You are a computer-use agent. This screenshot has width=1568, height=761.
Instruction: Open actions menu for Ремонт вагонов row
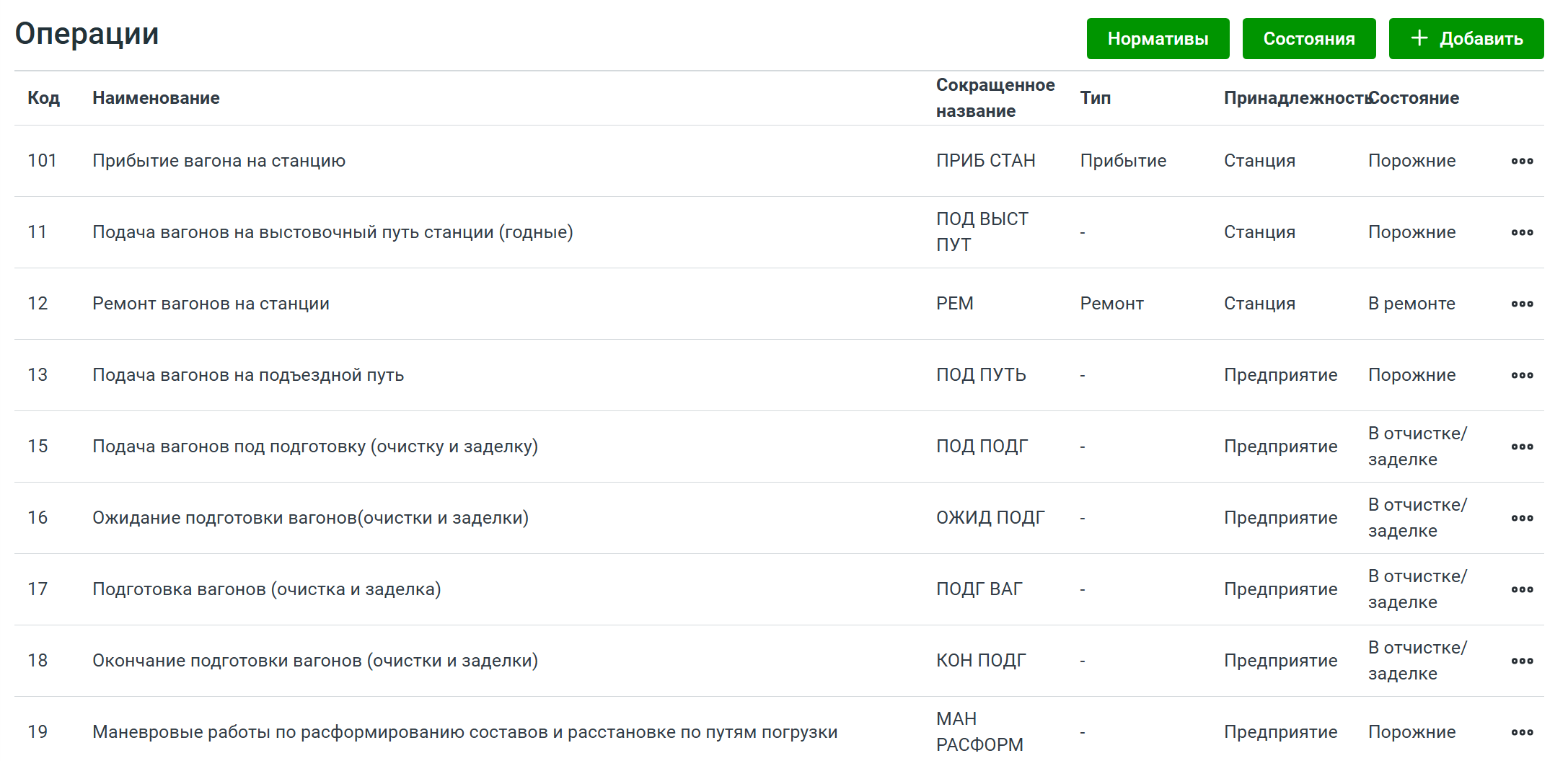click(1522, 304)
